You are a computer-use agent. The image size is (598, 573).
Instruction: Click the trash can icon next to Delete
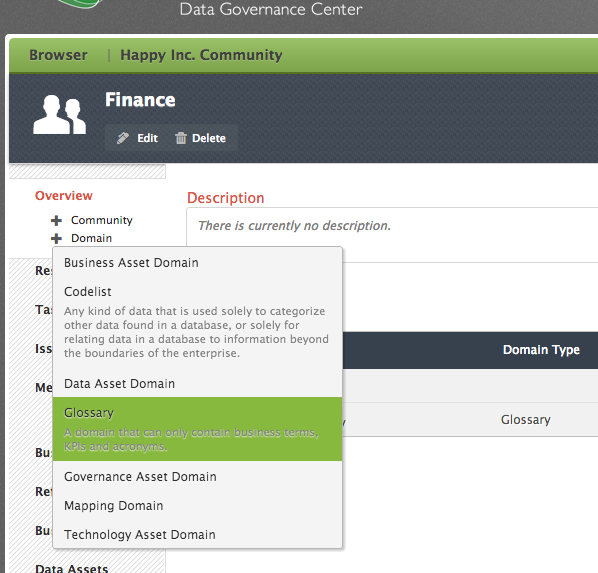click(x=181, y=138)
